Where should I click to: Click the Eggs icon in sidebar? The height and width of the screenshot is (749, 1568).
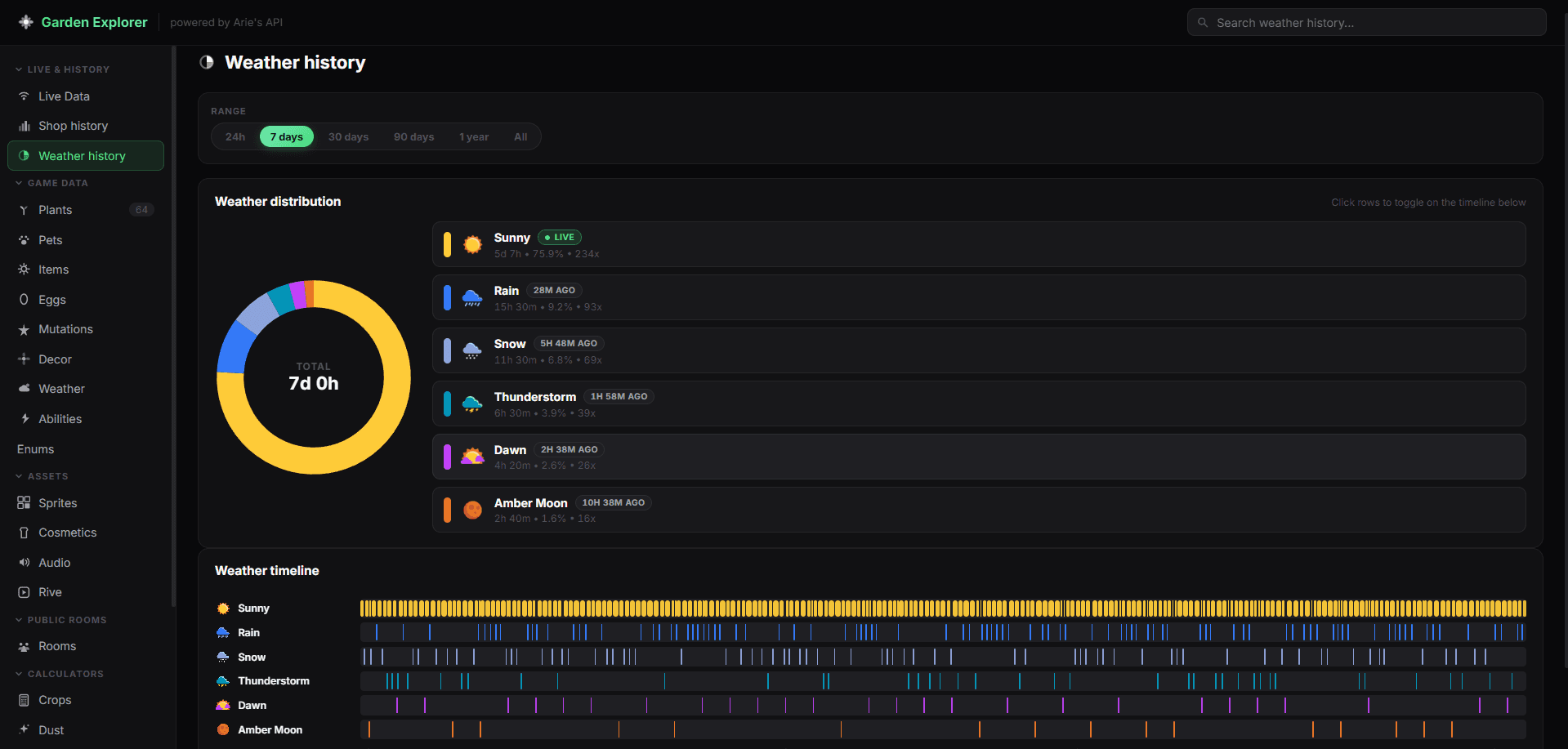tap(24, 300)
